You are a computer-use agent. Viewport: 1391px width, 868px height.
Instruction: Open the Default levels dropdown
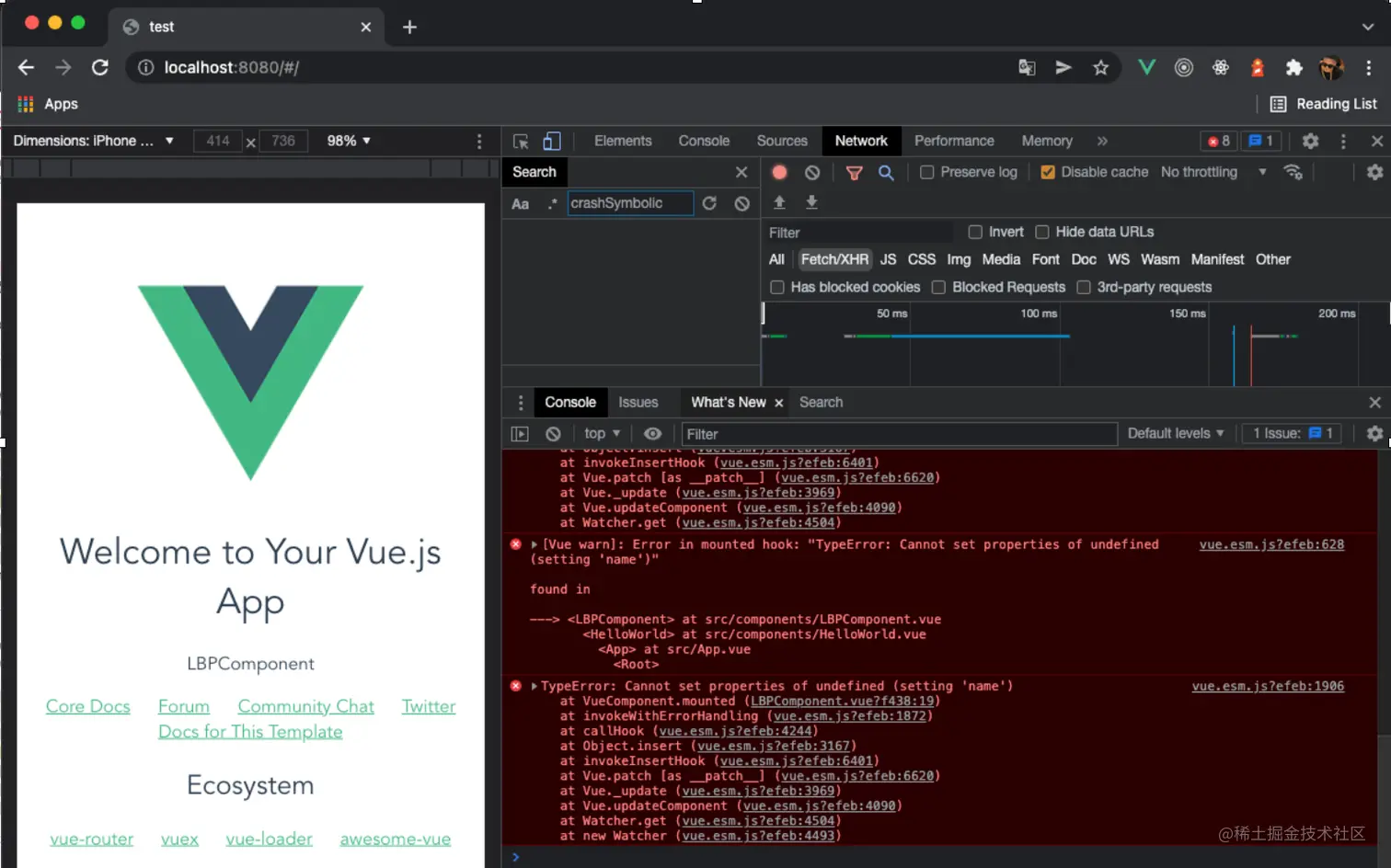point(1176,434)
